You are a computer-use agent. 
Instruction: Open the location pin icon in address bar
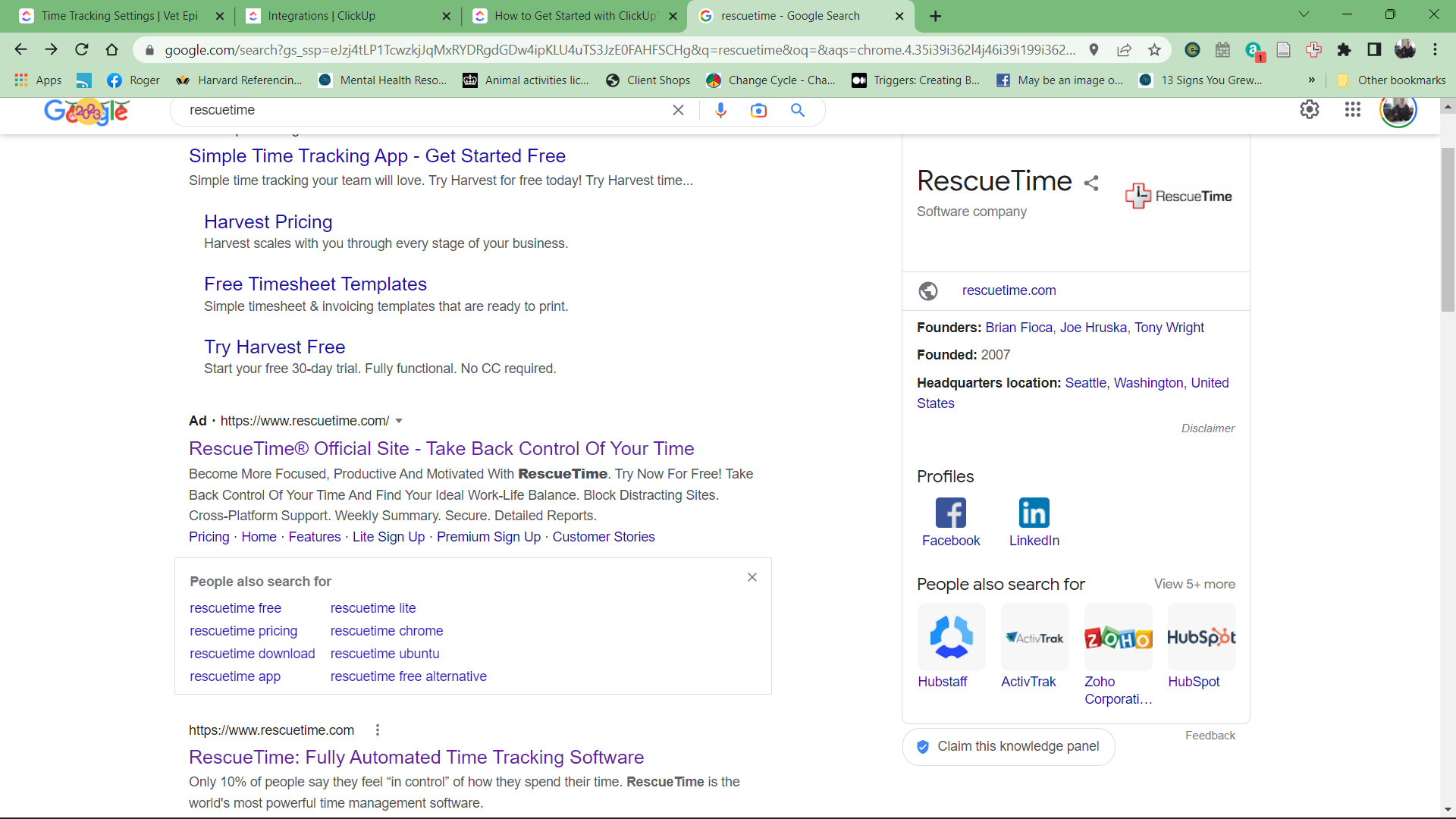tap(1094, 50)
